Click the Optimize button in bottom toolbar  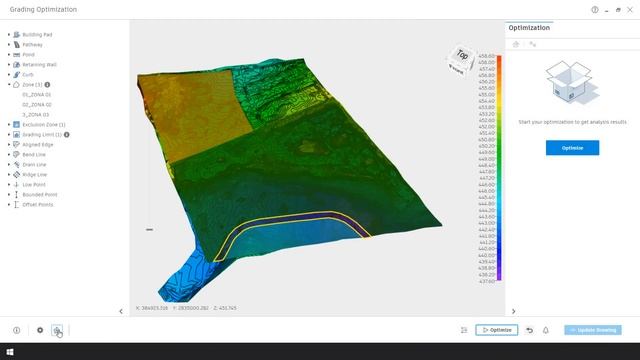tap(497, 330)
